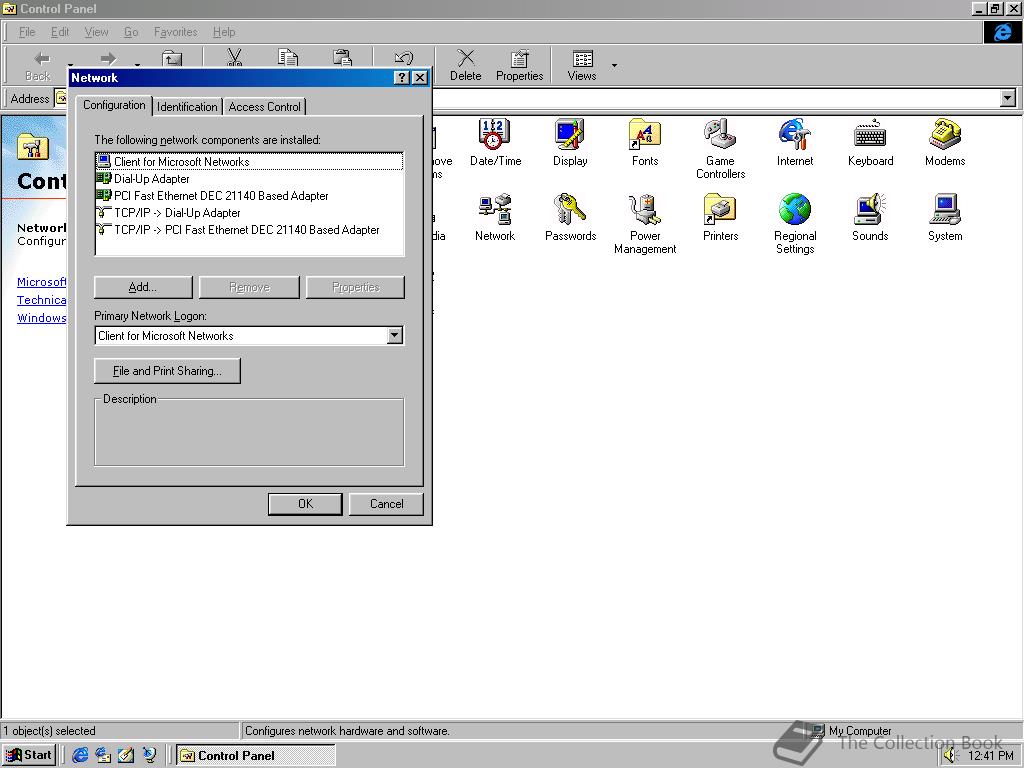Select the Configuration tab

click(x=114, y=105)
